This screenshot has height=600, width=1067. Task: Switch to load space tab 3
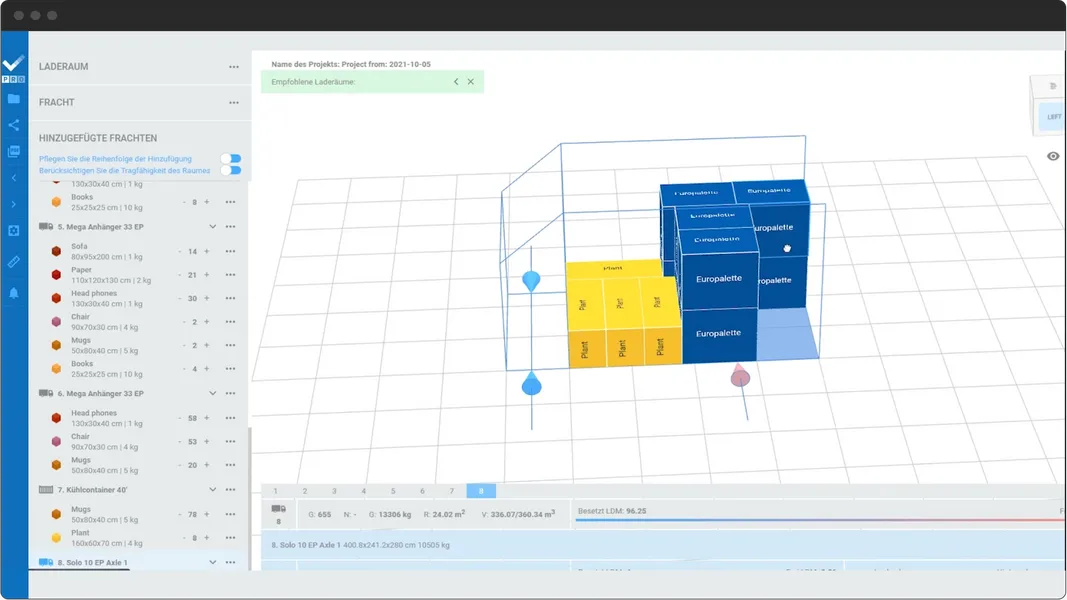(333, 490)
